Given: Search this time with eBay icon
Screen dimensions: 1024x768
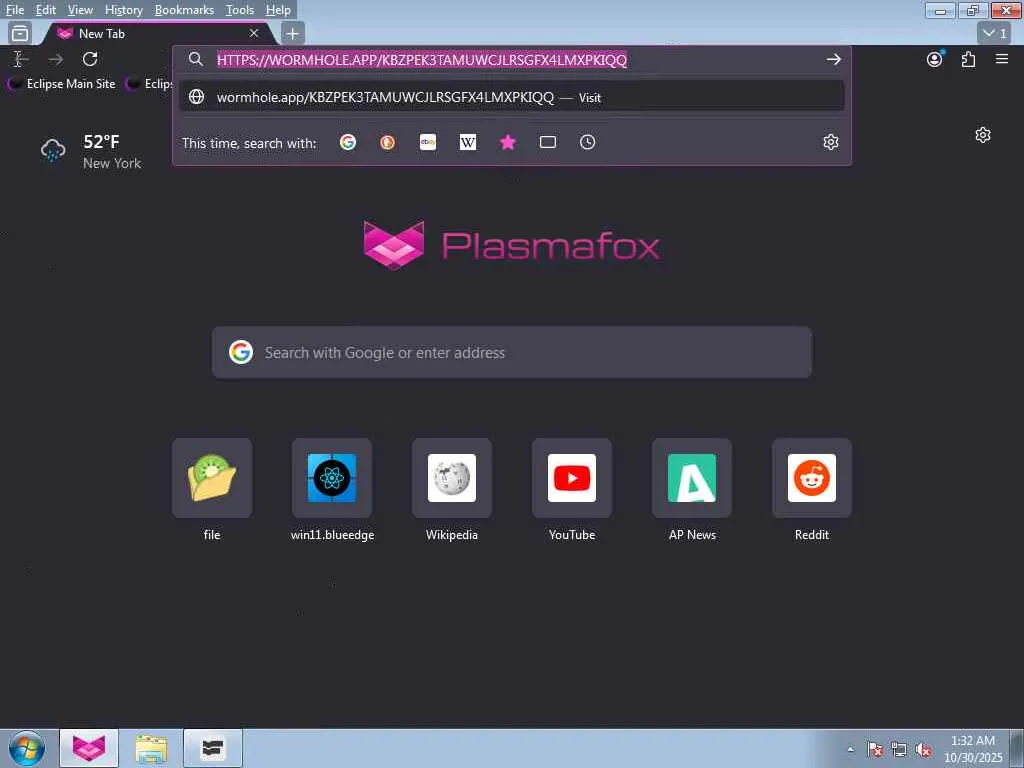Looking at the screenshot, I should (428, 142).
